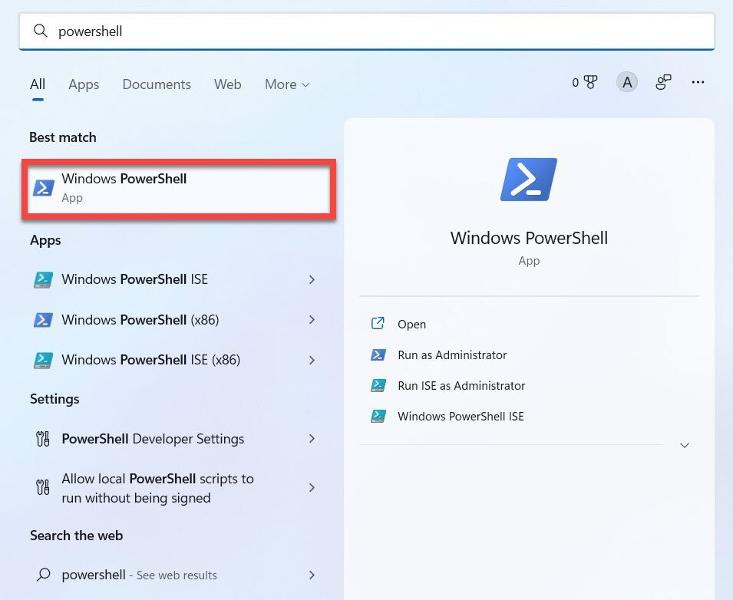Image resolution: width=733 pixels, height=600 pixels.
Task: Switch to the Documents tab
Action: tap(157, 84)
